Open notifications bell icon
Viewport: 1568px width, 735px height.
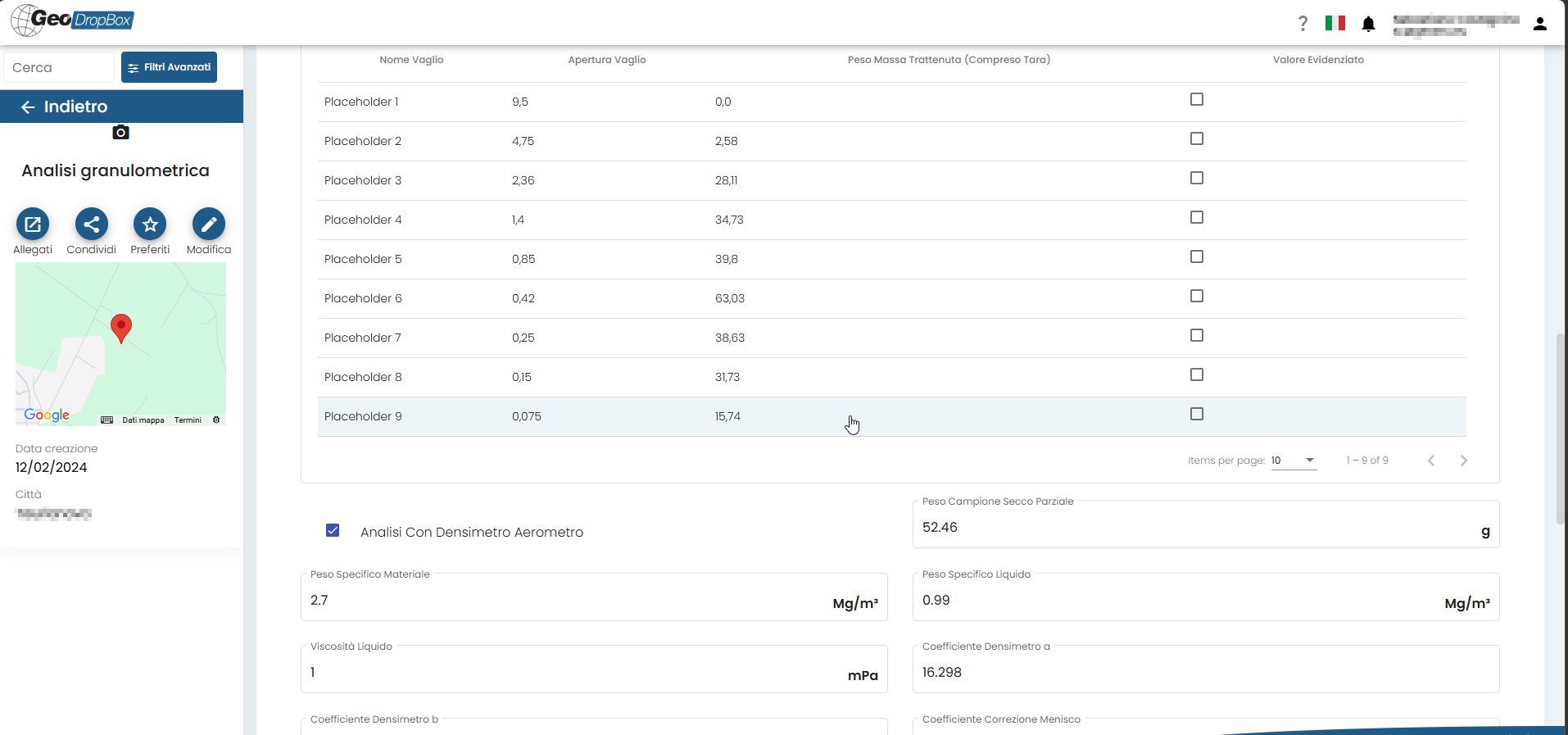(x=1368, y=24)
